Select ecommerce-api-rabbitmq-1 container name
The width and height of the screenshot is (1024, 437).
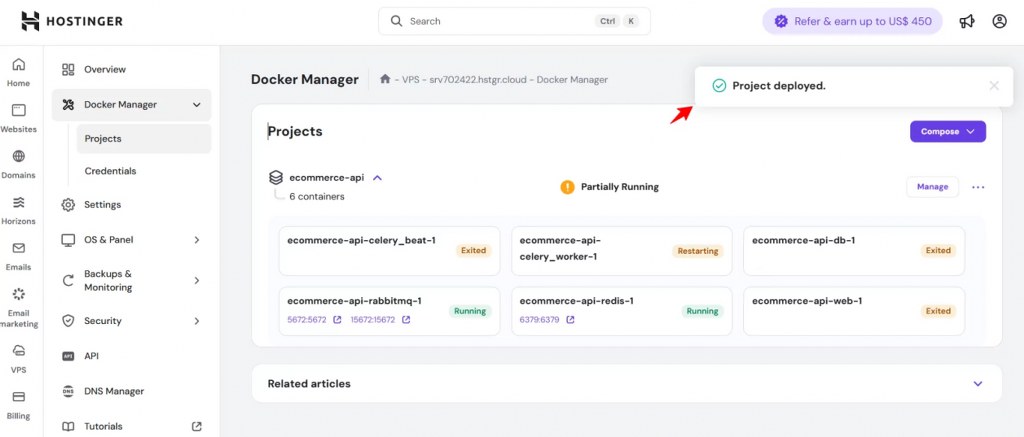pos(355,301)
